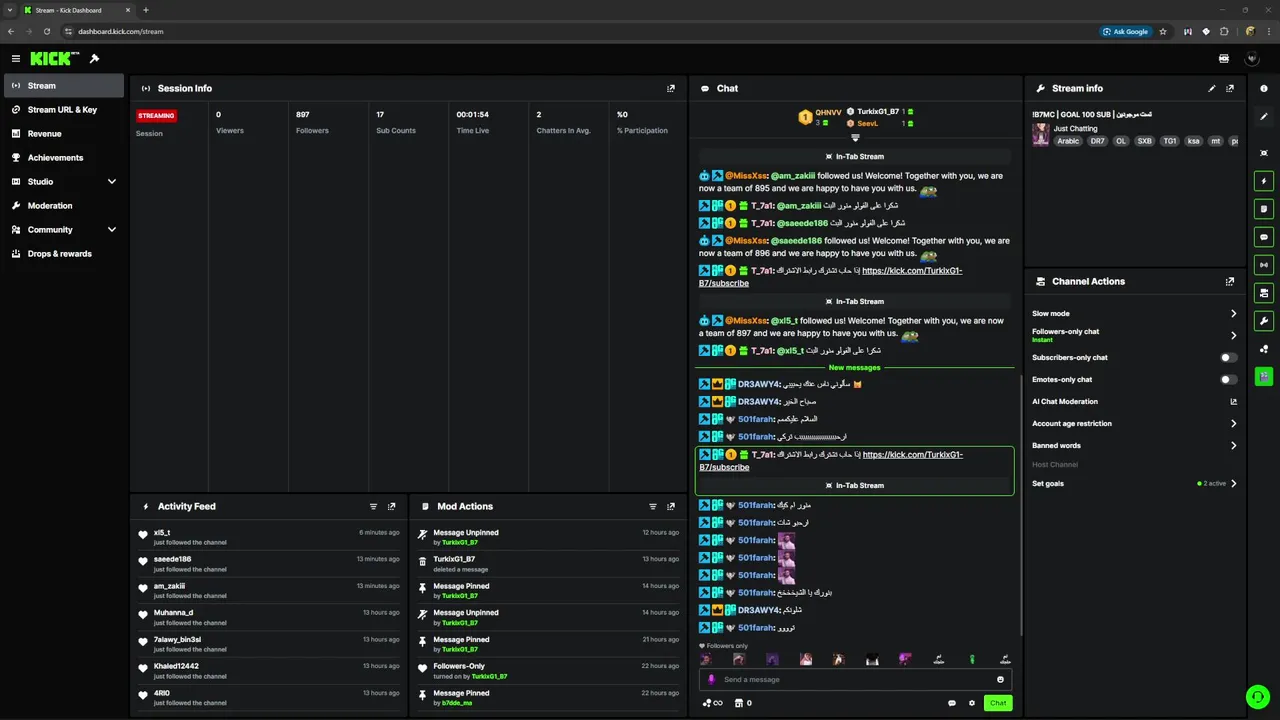Expand the Studio sidebar section
1280x720 pixels.
111,182
